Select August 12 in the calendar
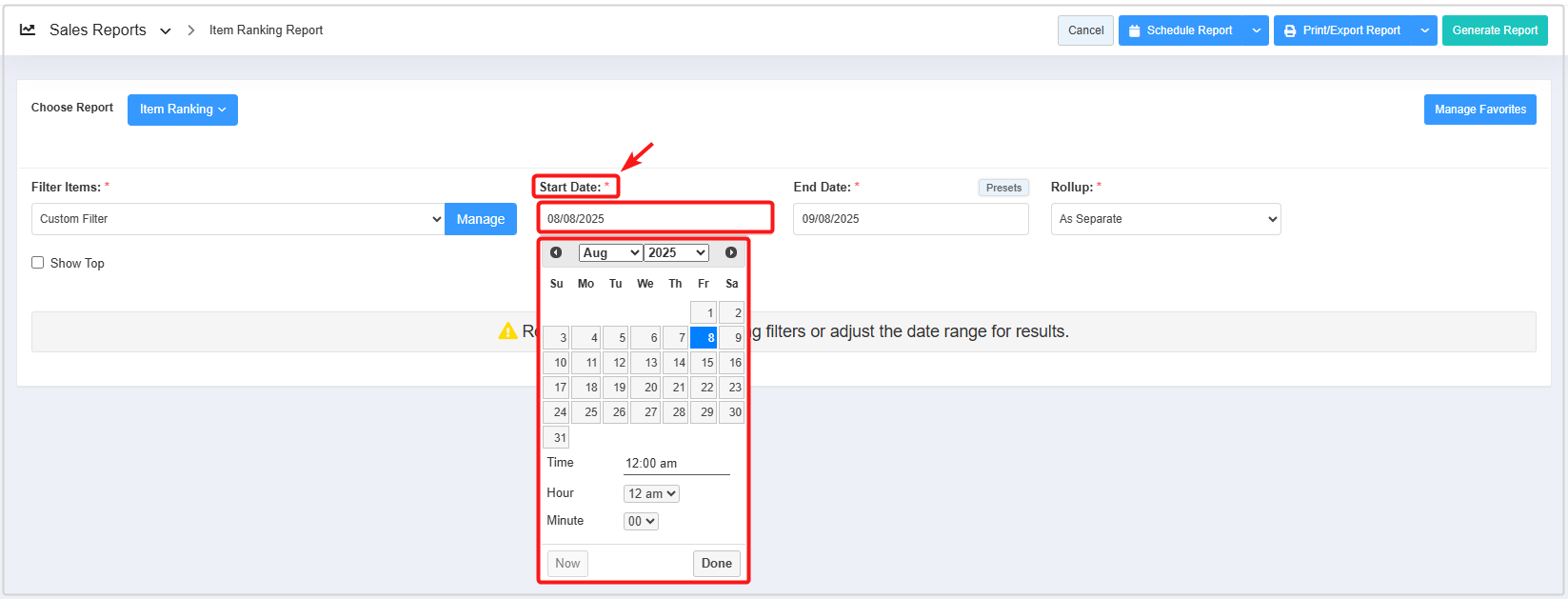 615,362
